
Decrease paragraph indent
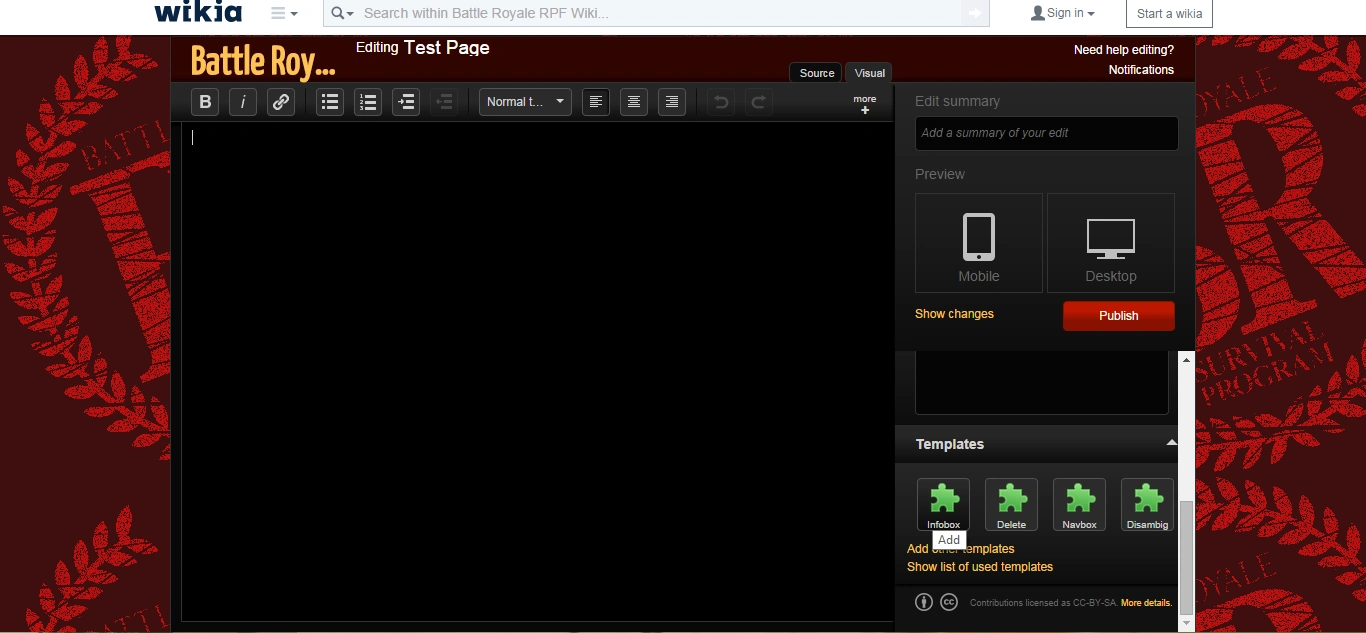(x=444, y=102)
